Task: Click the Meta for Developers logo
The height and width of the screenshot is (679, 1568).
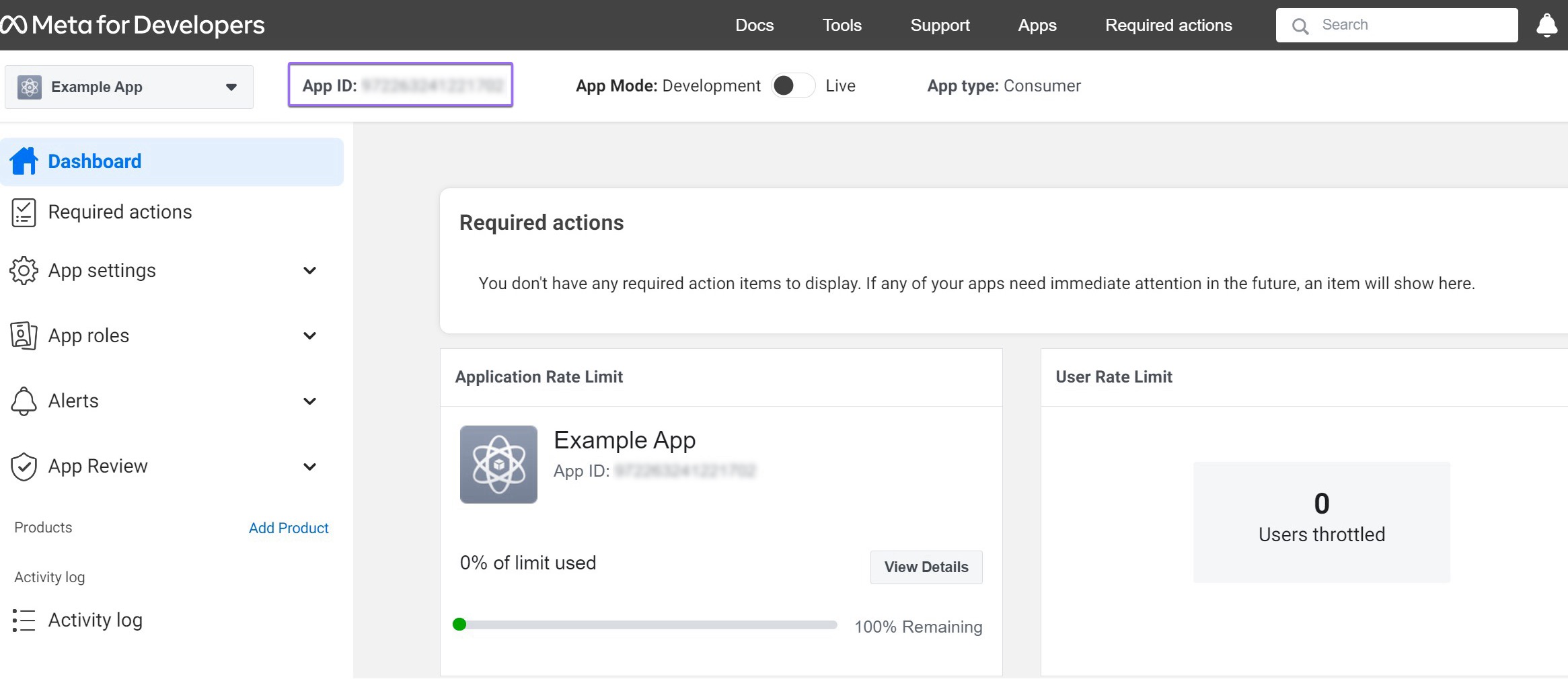Action: (133, 26)
